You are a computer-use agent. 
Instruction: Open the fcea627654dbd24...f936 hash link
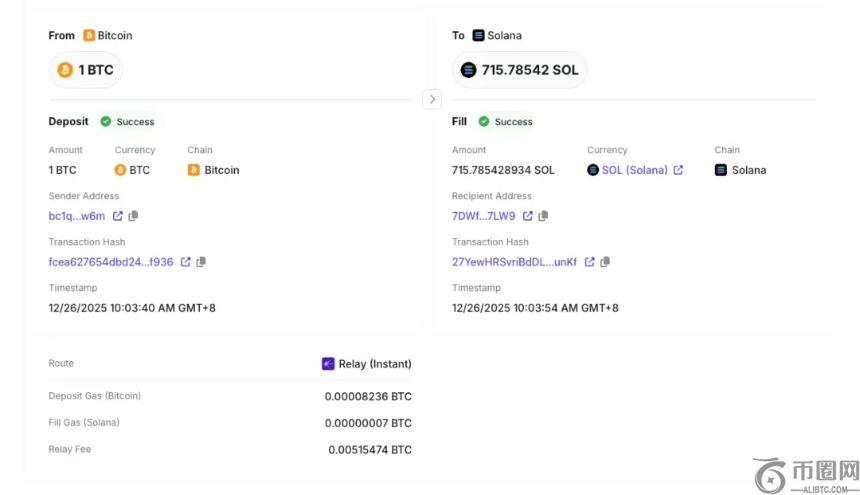tap(111, 262)
